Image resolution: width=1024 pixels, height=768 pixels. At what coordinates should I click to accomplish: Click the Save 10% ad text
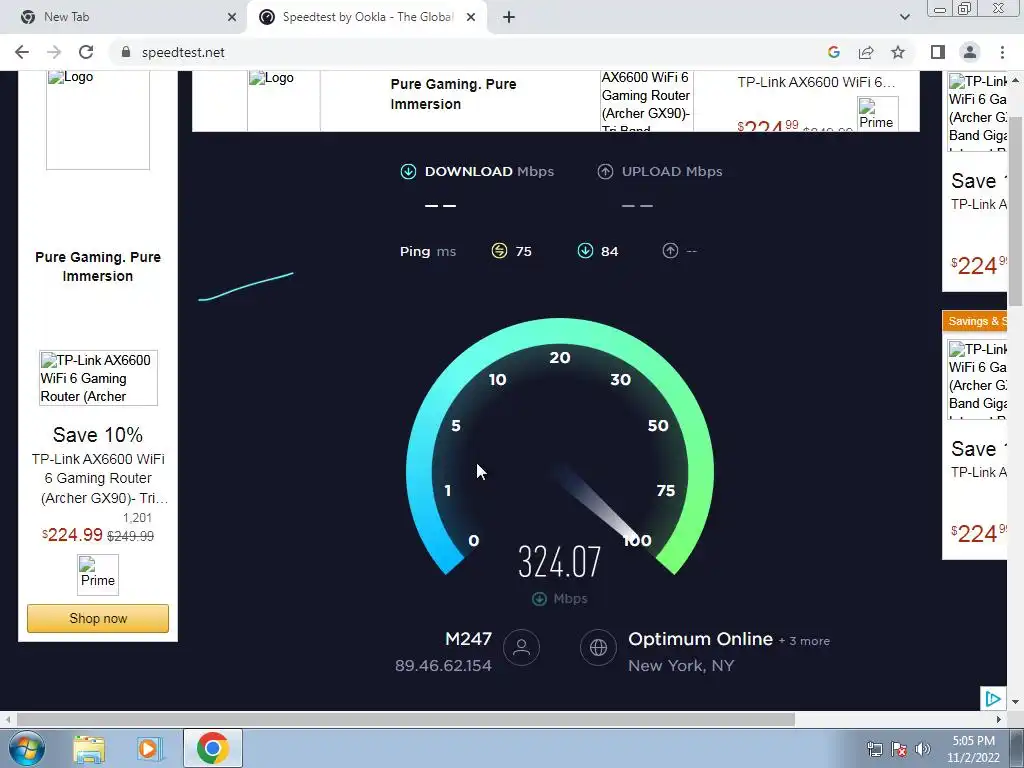(98, 435)
